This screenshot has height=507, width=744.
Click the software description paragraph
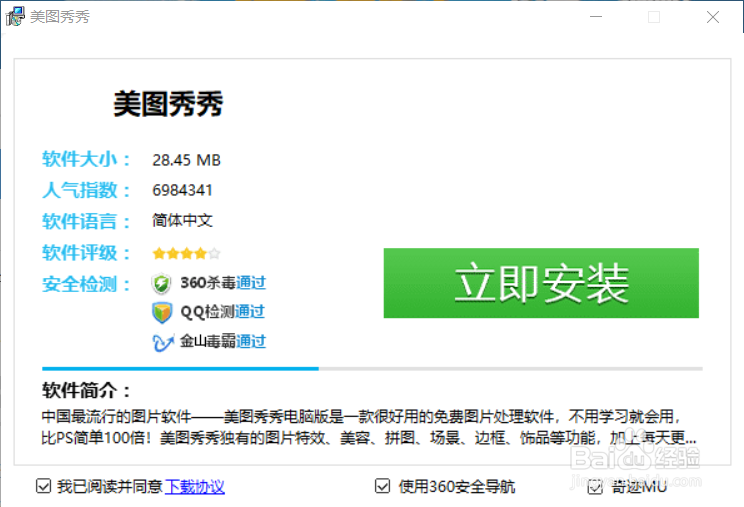369,427
